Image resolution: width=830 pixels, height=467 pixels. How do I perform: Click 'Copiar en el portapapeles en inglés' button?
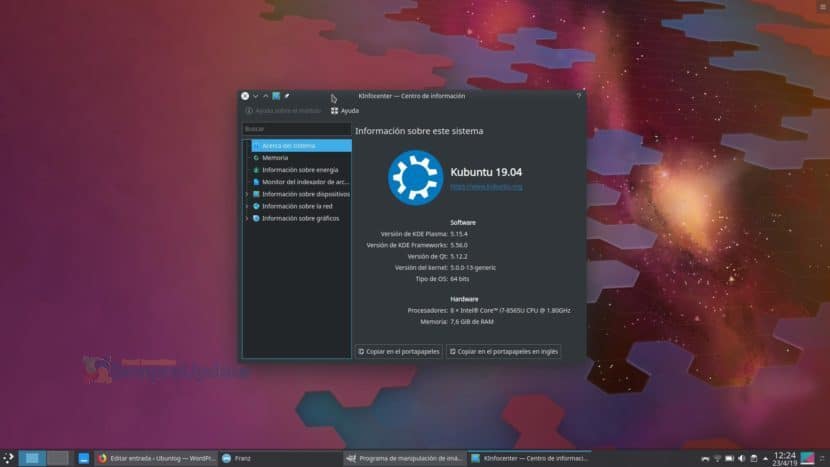[x=503, y=352]
